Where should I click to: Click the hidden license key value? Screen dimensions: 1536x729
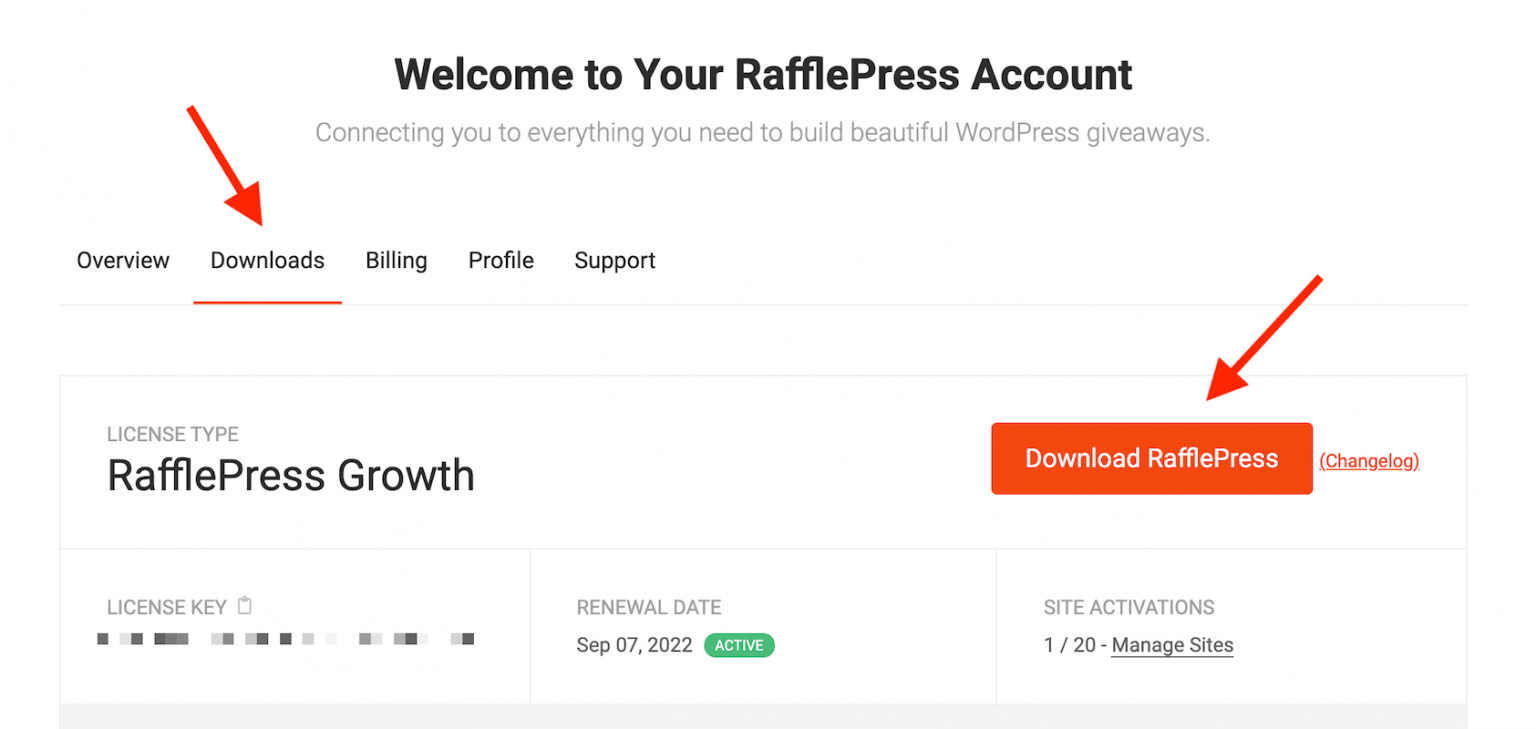[285, 639]
